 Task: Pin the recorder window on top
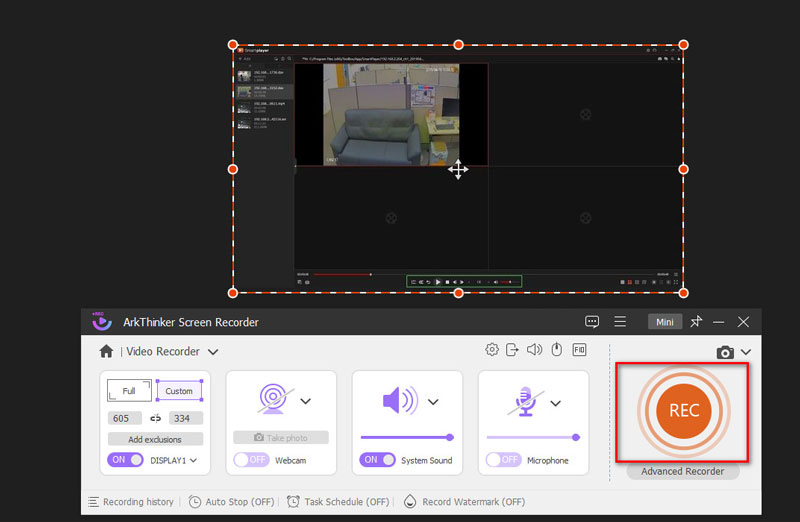coord(696,321)
